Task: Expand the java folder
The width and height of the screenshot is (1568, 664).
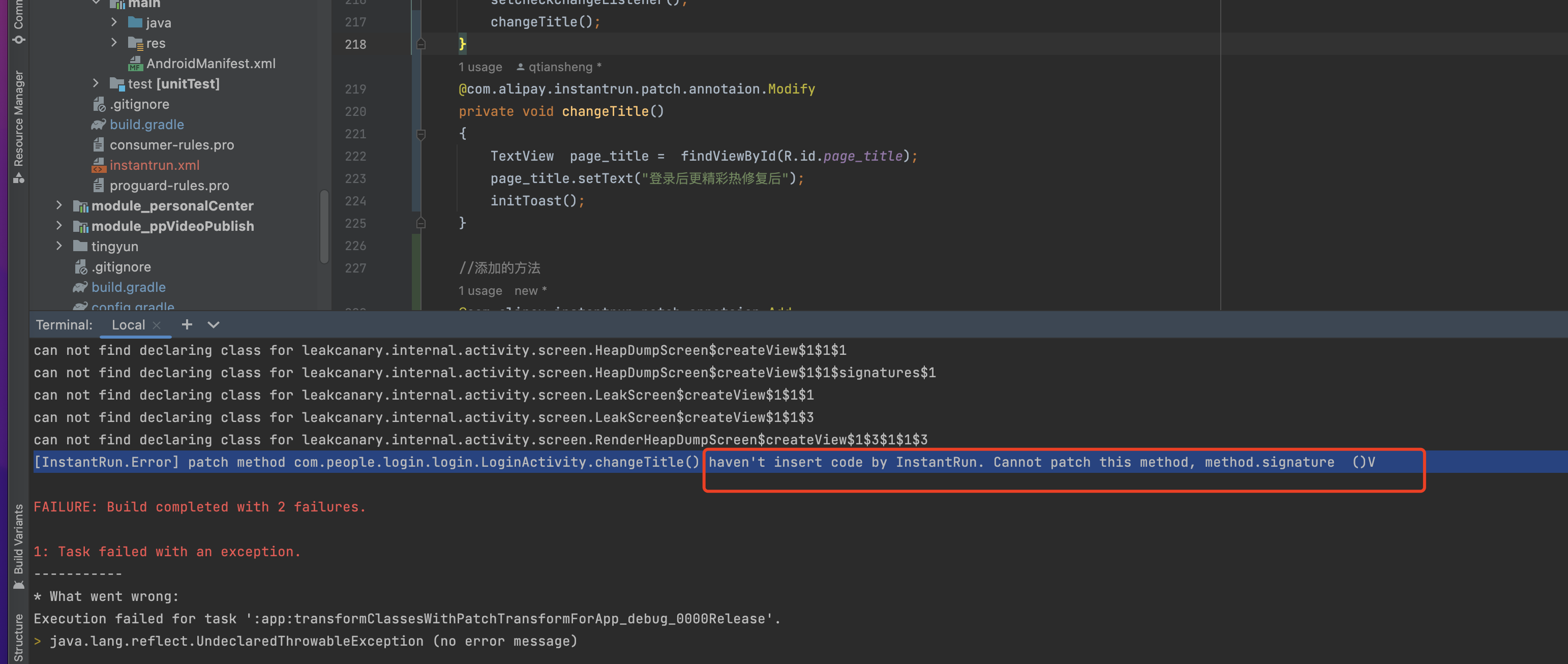Action: 114,22
